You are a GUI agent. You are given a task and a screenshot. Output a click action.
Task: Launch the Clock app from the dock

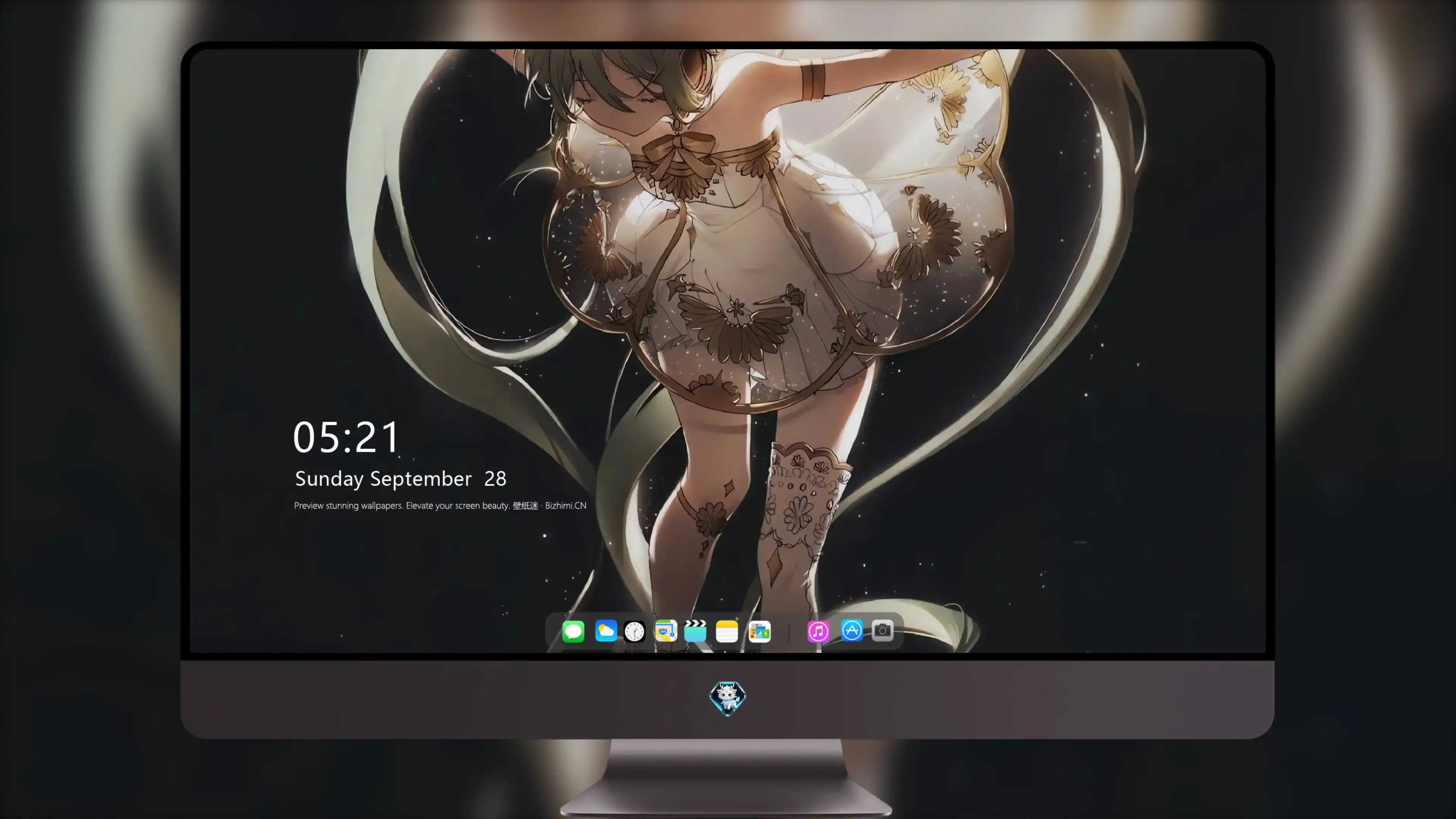634,631
